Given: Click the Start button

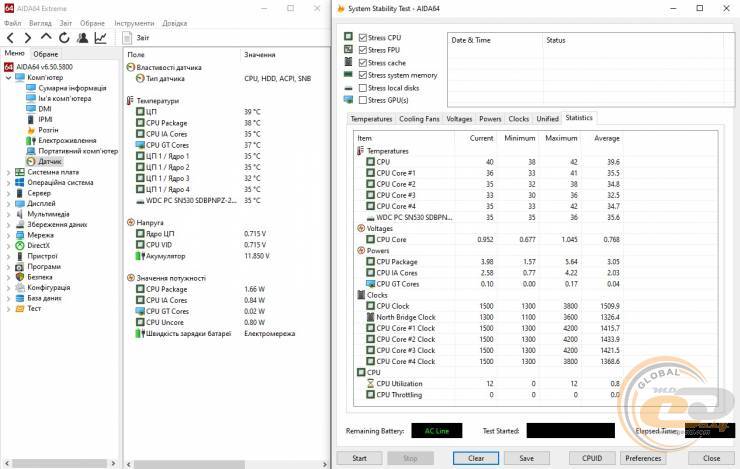Looking at the screenshot, I should pos(359,458).
